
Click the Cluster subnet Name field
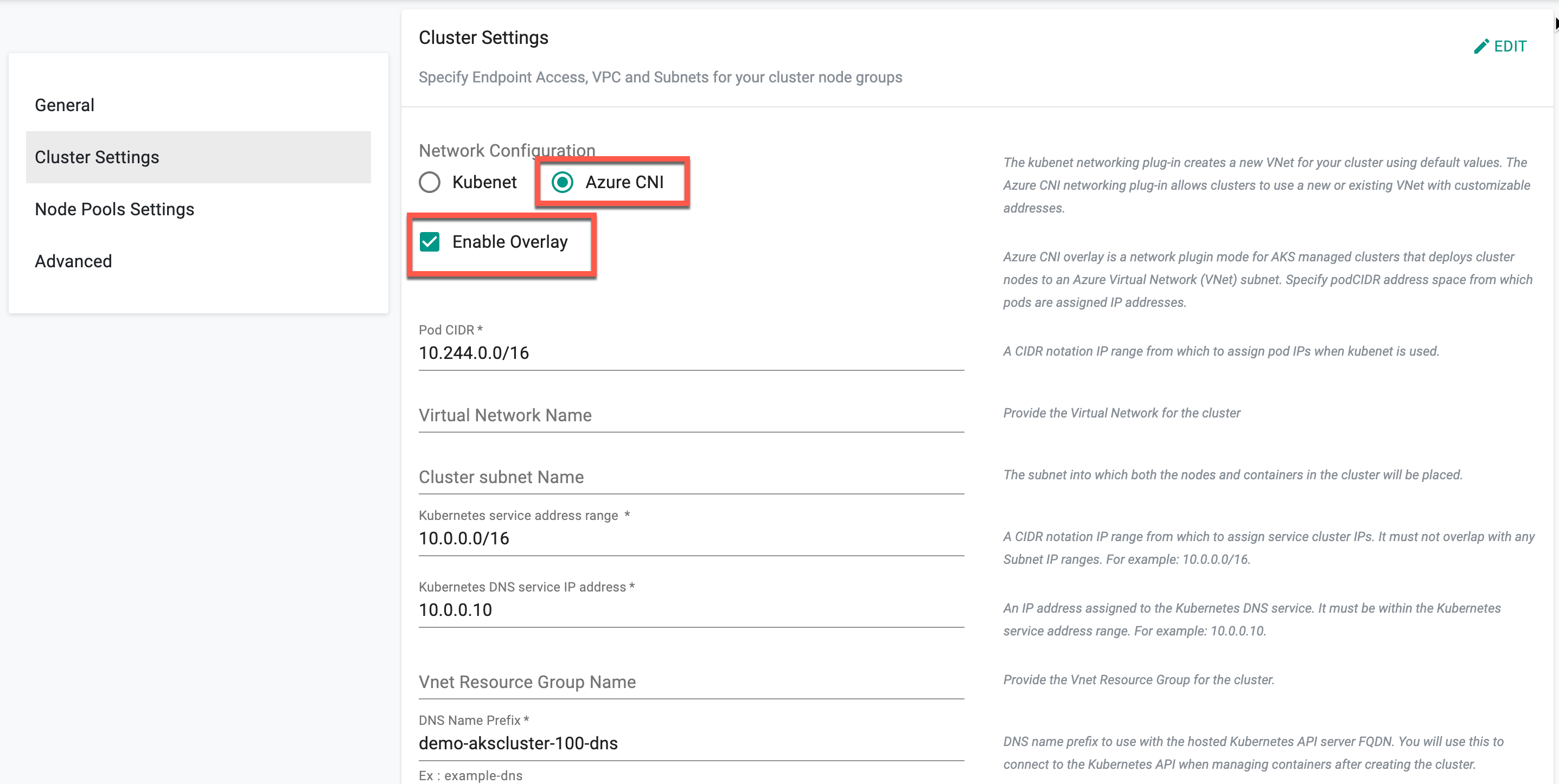click(691, 477)
